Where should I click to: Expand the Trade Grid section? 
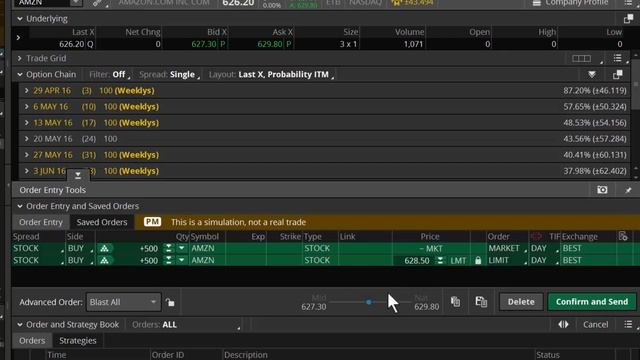pyautogui.click(x=20, y=58)
